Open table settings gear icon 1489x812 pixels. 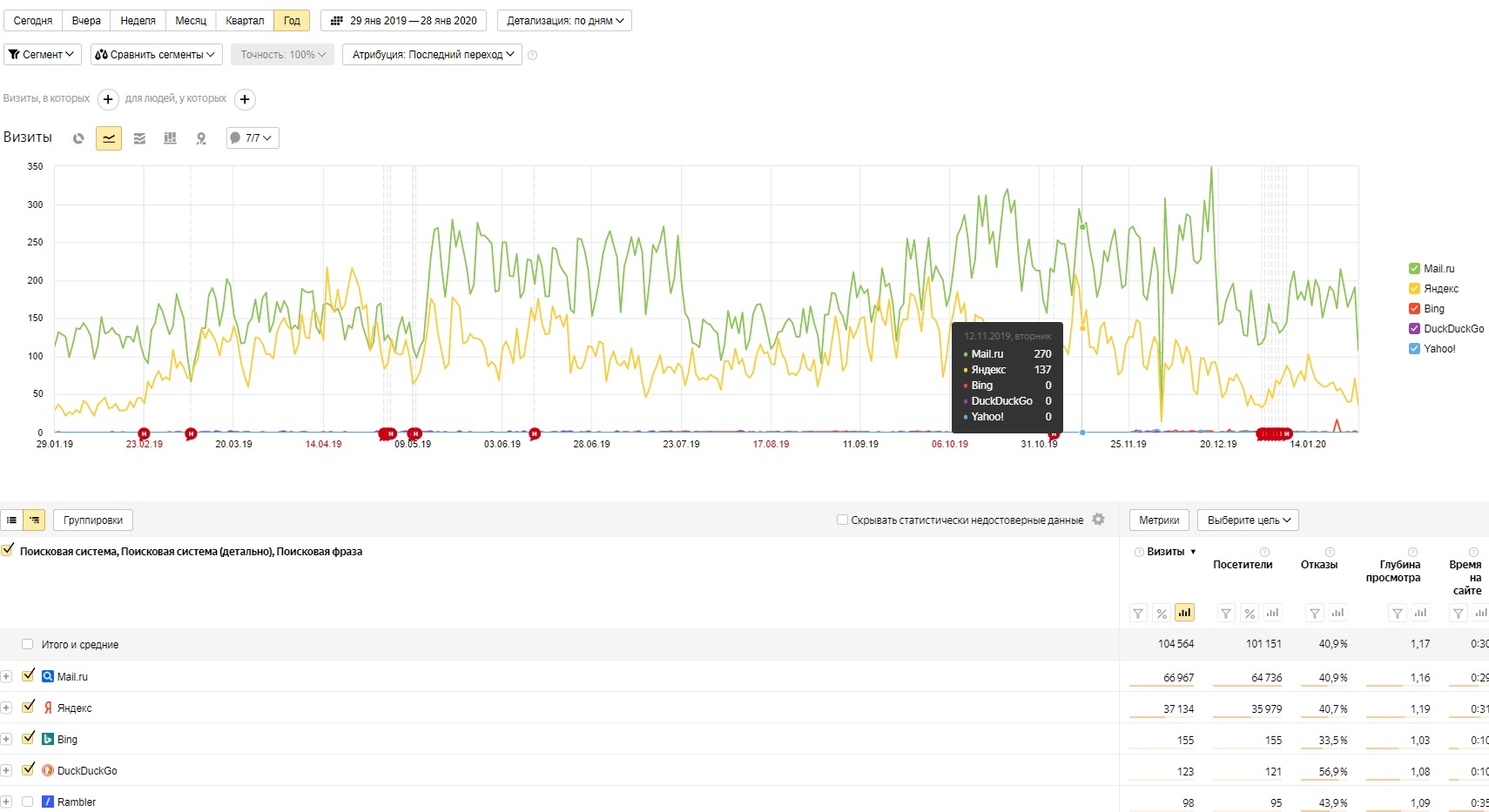1099,520
